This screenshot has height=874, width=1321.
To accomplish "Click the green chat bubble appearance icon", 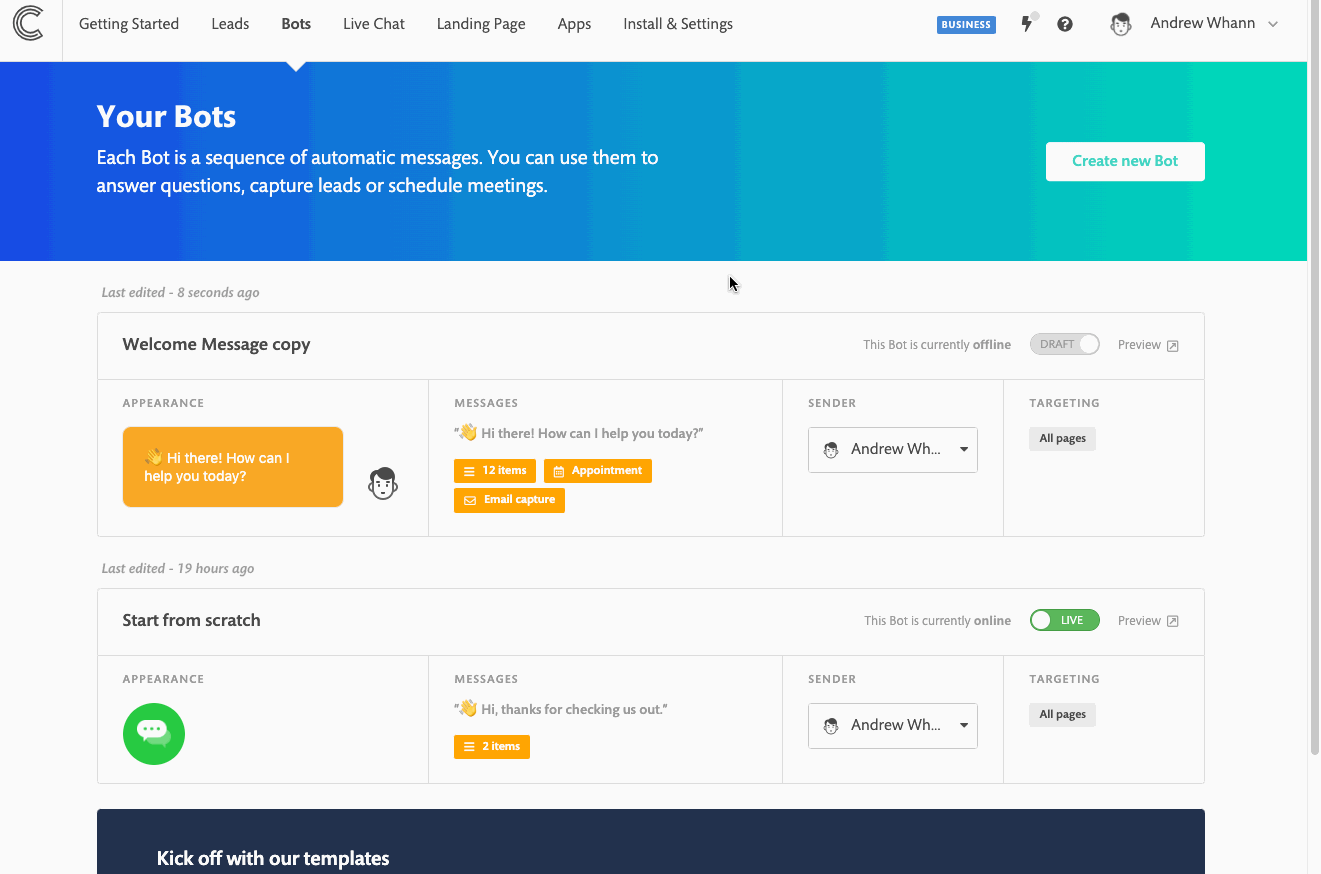I will (x=153, y=733).
